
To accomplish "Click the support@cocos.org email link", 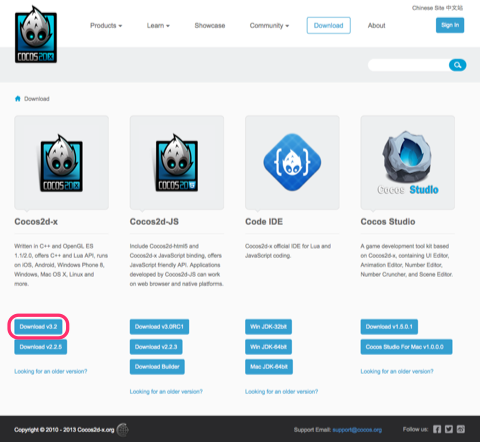I will point(357,430).
